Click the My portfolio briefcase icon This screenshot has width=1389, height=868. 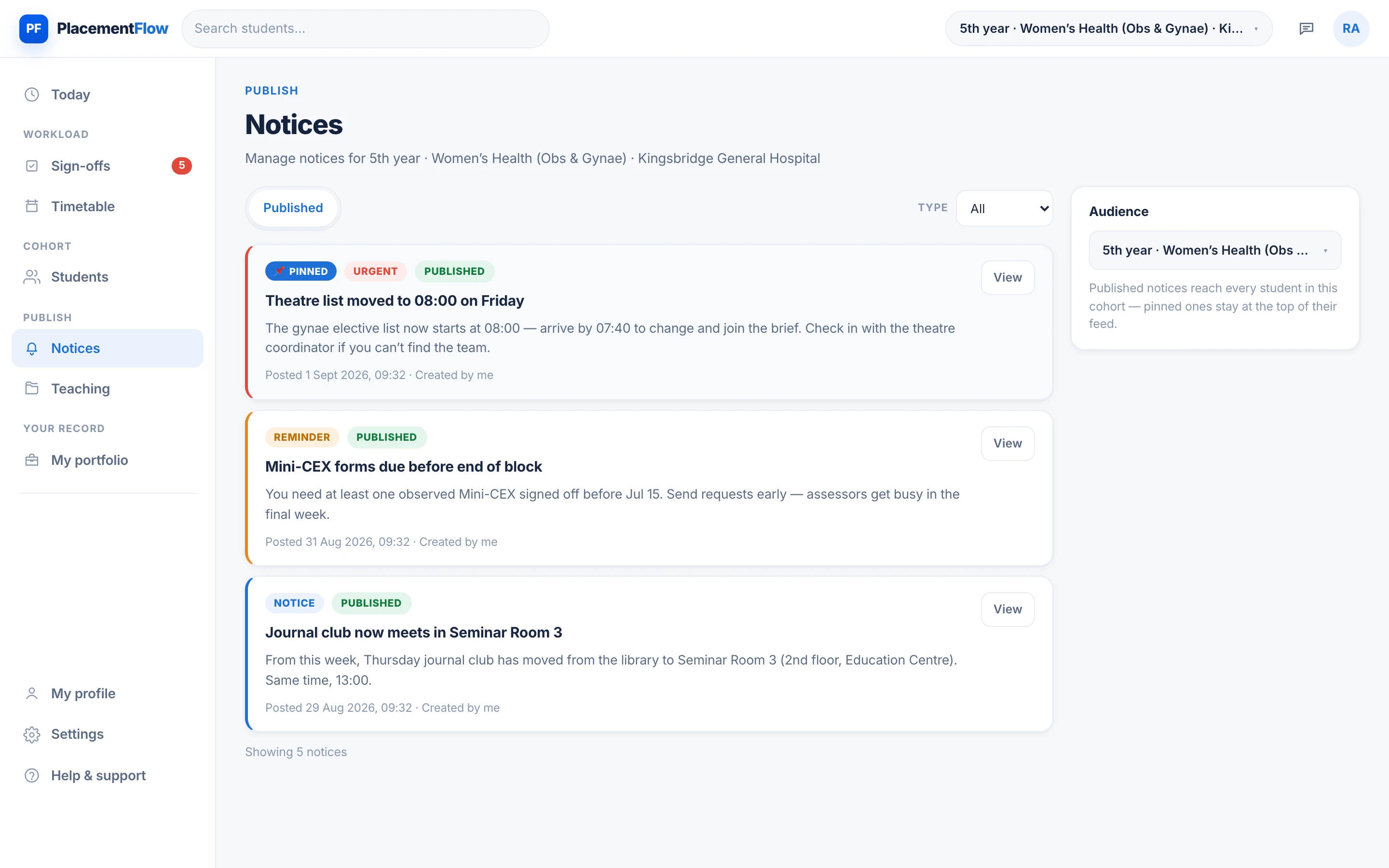(x=32, y=460)
